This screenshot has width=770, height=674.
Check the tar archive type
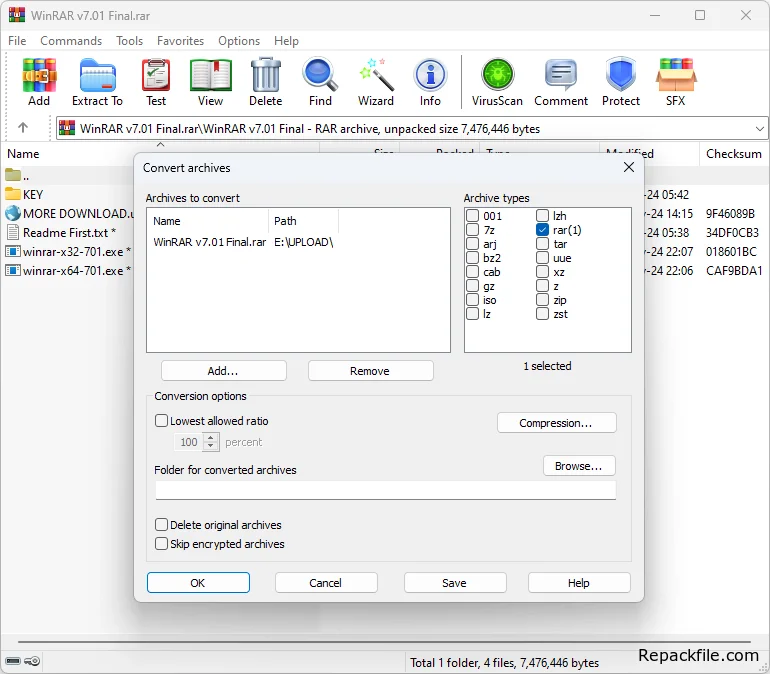coord(542,243)
